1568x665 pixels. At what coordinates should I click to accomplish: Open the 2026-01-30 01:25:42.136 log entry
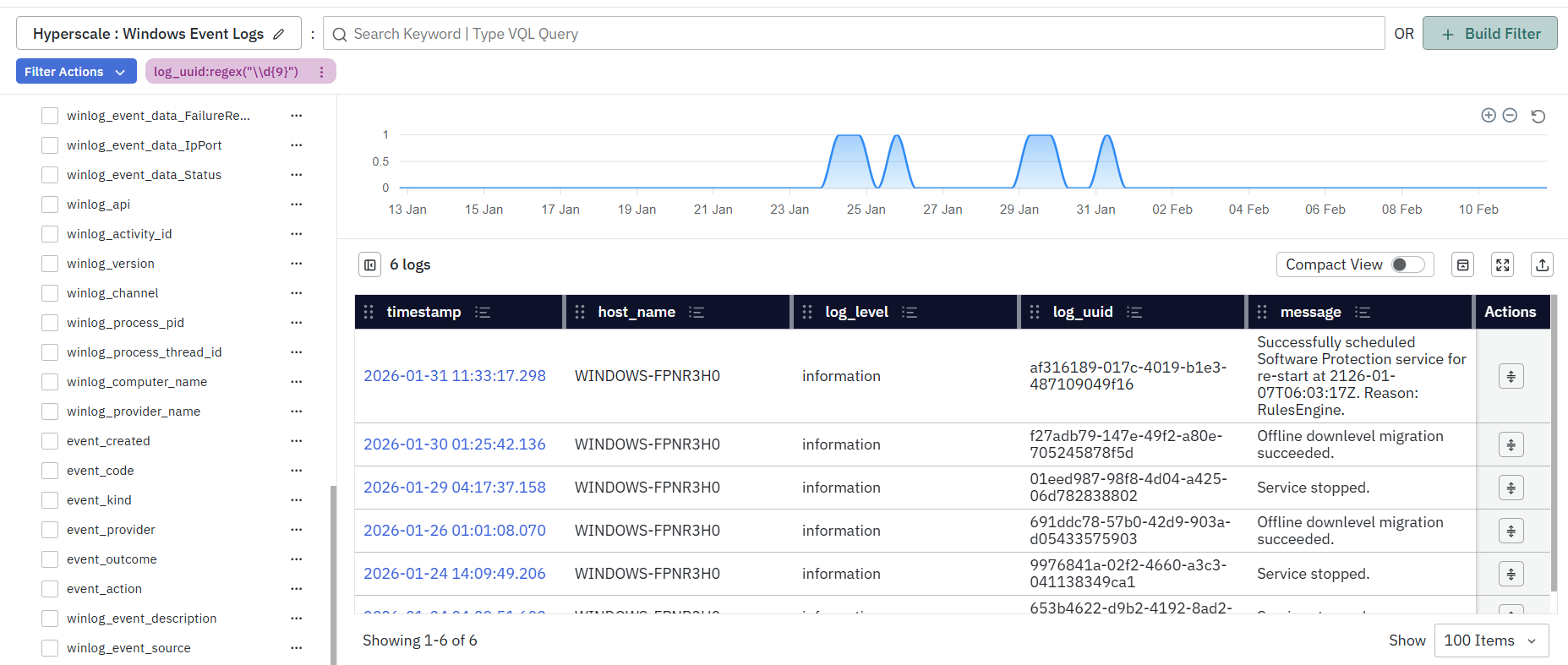click(454, 444)
